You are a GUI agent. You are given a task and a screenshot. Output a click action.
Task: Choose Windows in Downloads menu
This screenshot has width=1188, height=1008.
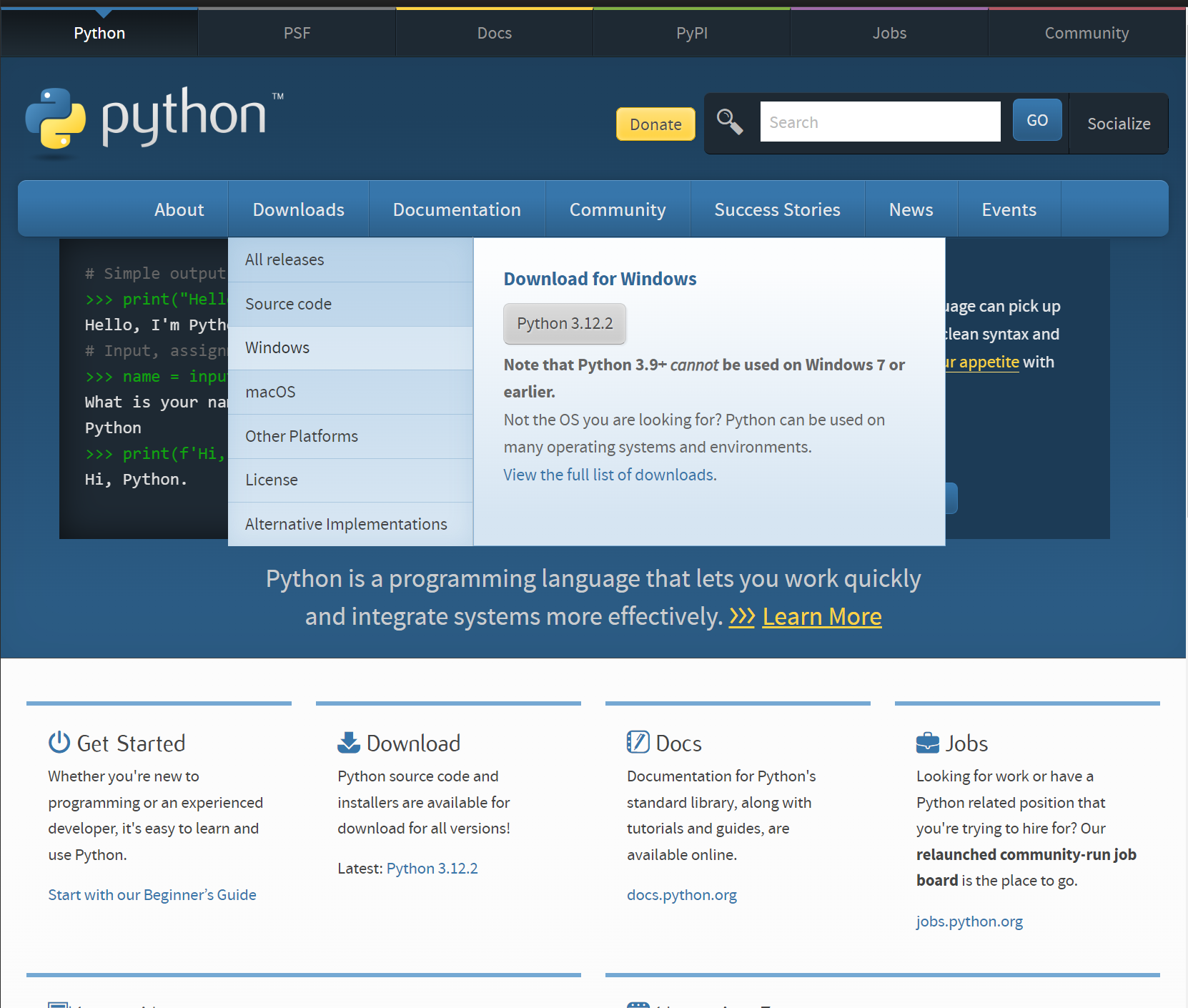pyautogui.click(x=350, y=347)
